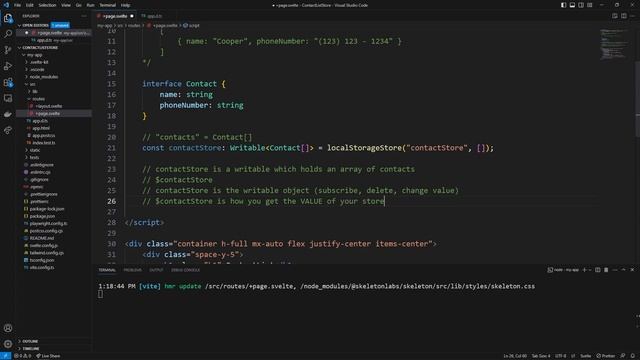640x360 pixels.
Task: Expand the lib folder
Action: tap(34, 91)
